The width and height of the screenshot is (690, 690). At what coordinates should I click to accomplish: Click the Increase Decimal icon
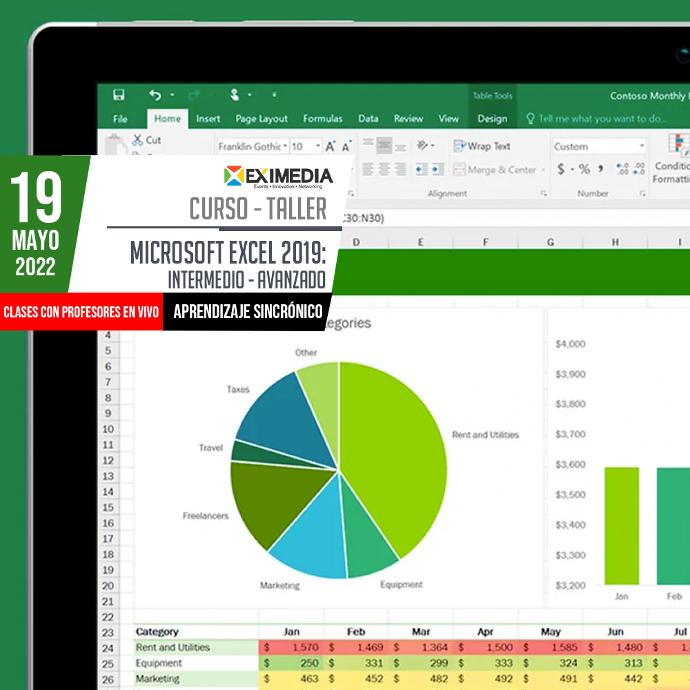pos(622,169)
